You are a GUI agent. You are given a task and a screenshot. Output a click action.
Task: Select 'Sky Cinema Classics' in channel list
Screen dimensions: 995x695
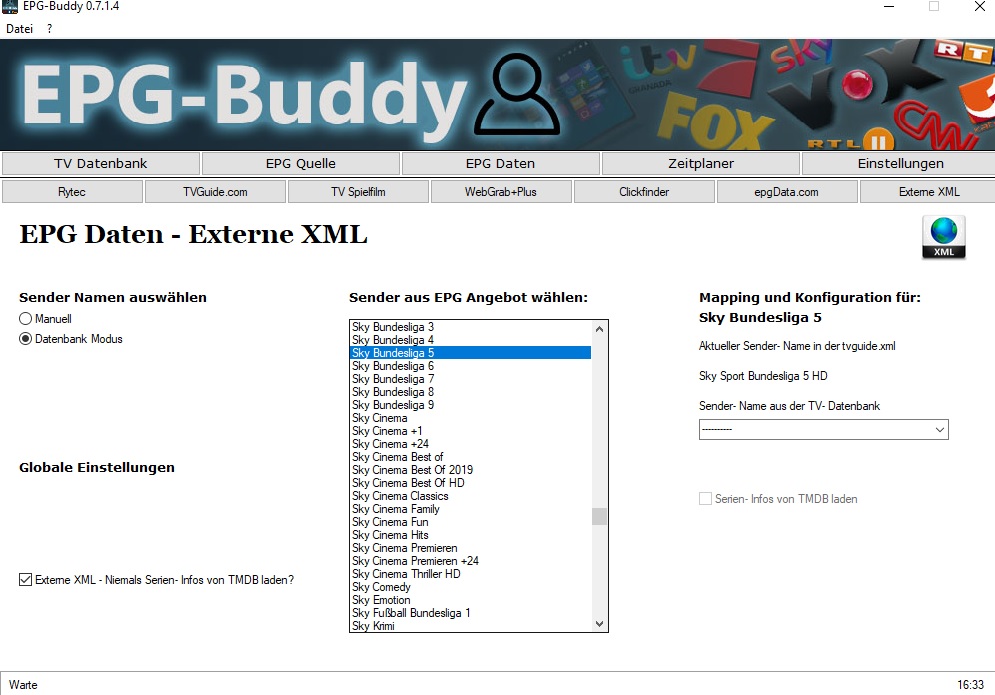point(471,496)
